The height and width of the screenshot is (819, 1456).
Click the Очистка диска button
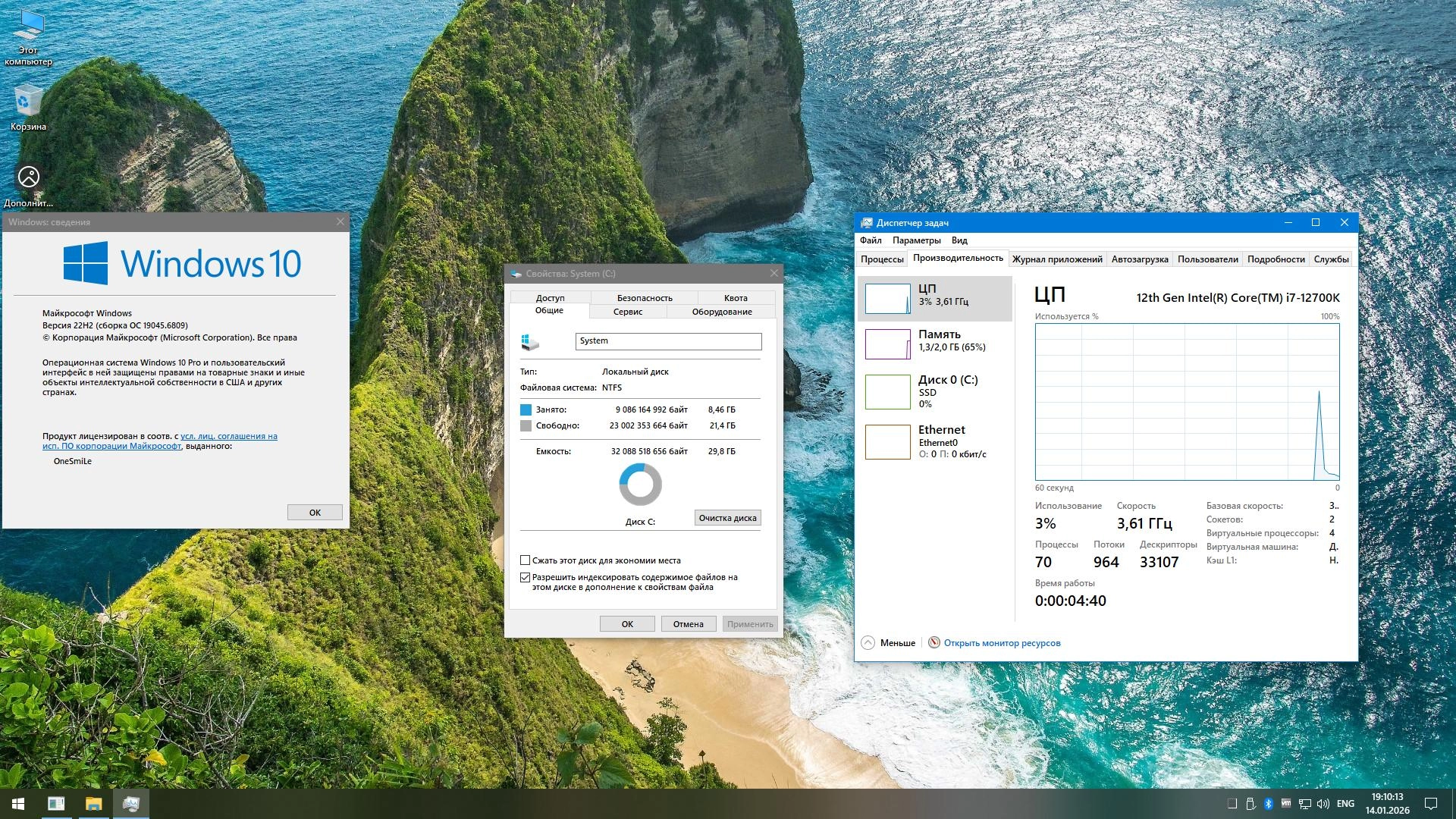click(x=727, y=518)
